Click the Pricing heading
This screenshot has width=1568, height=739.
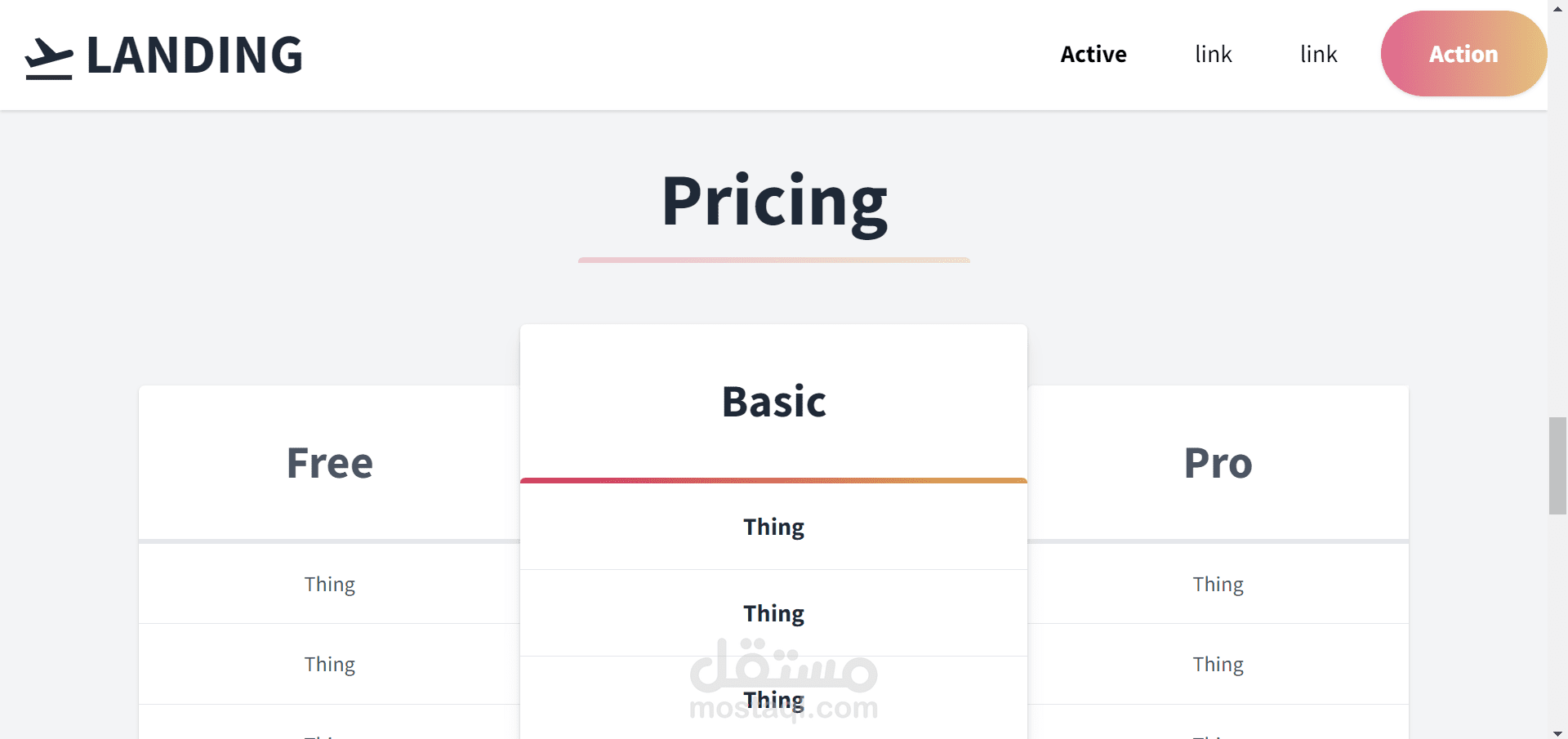[773, 202]
